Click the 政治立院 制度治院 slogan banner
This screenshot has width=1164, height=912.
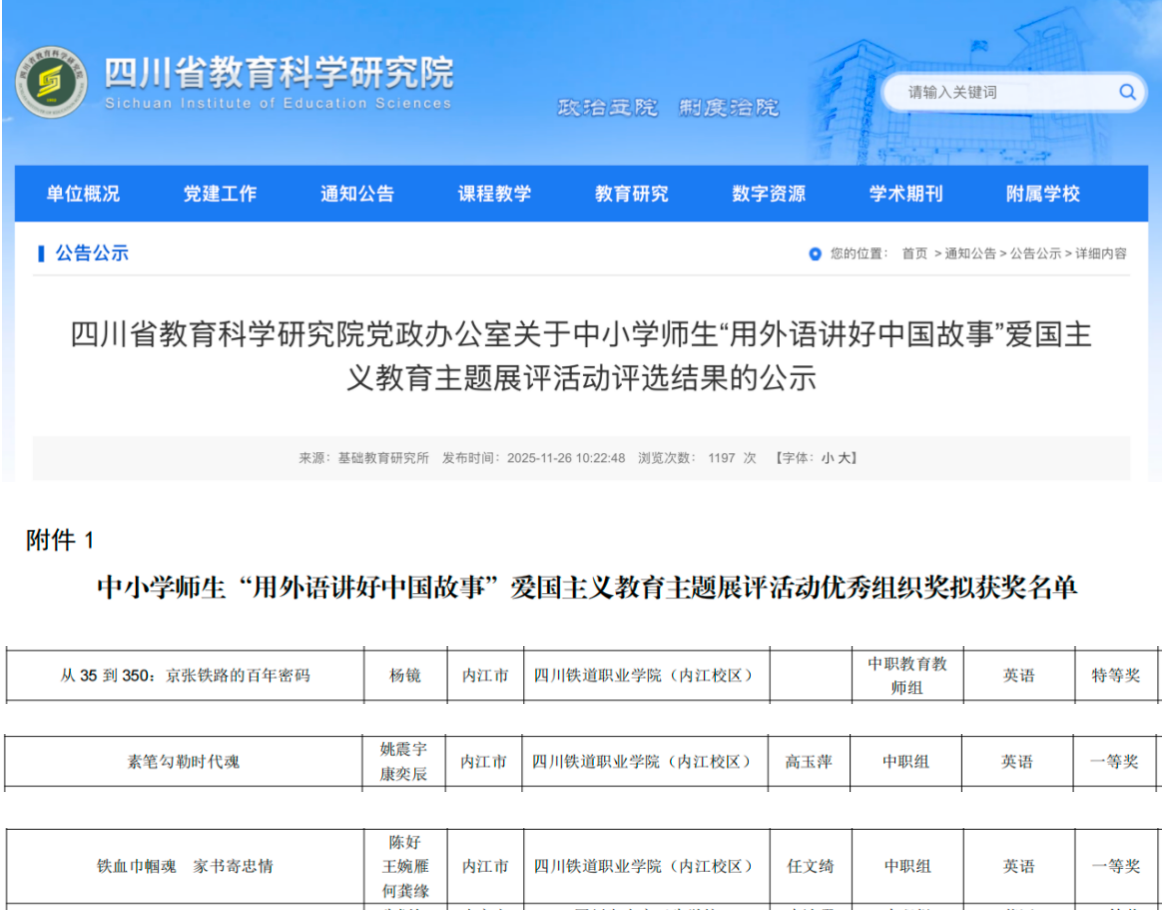point(667,108)
